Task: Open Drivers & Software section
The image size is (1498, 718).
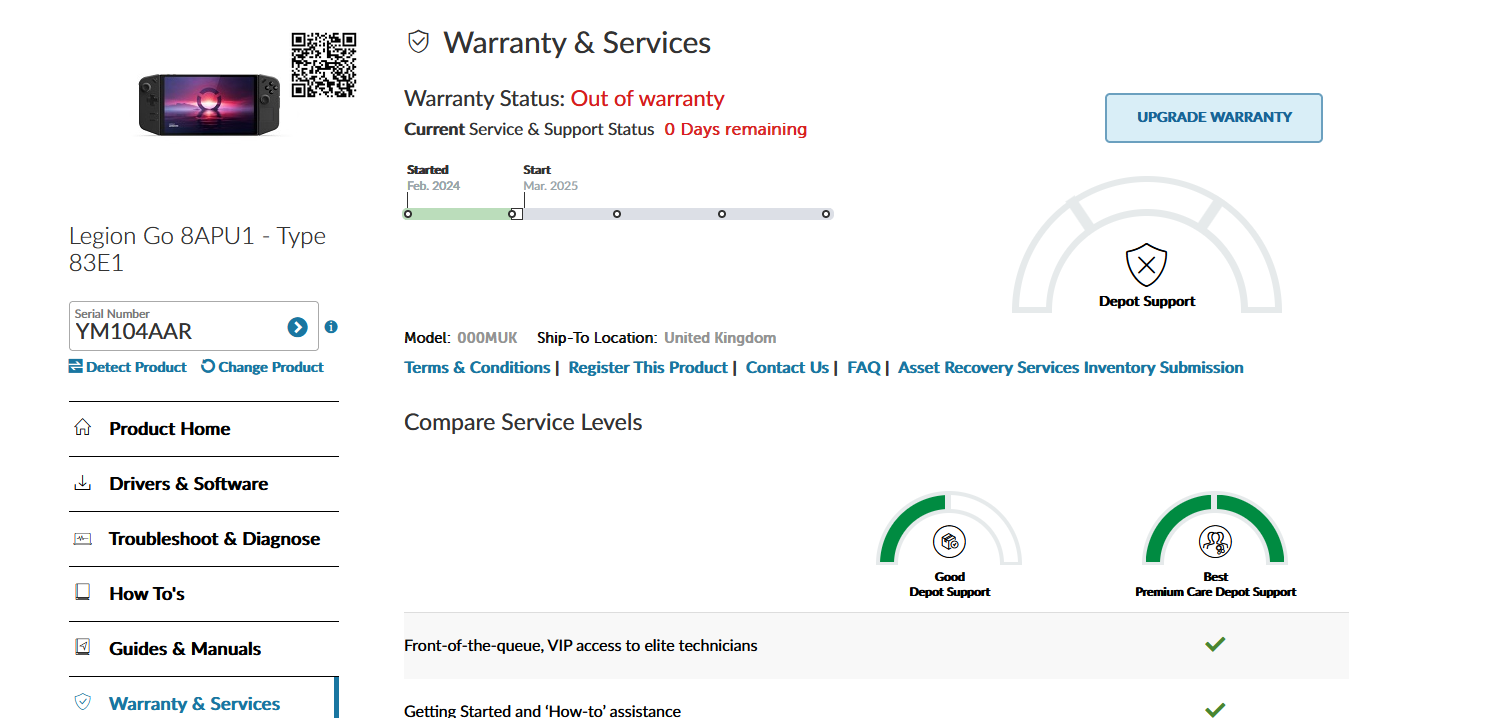Action: point(188,484)
